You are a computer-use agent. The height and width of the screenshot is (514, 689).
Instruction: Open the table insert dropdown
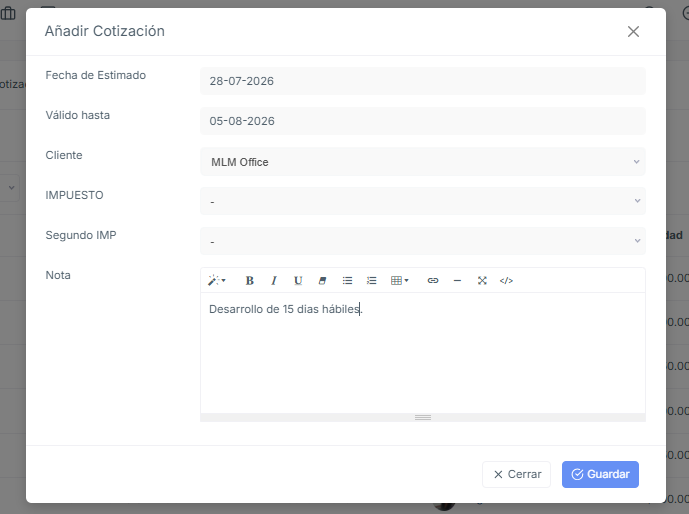tap(399, 280)
